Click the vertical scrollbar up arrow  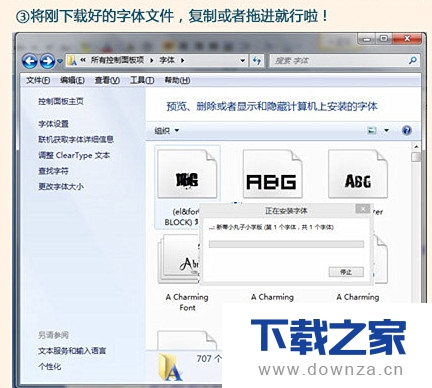tap(416, 147)
